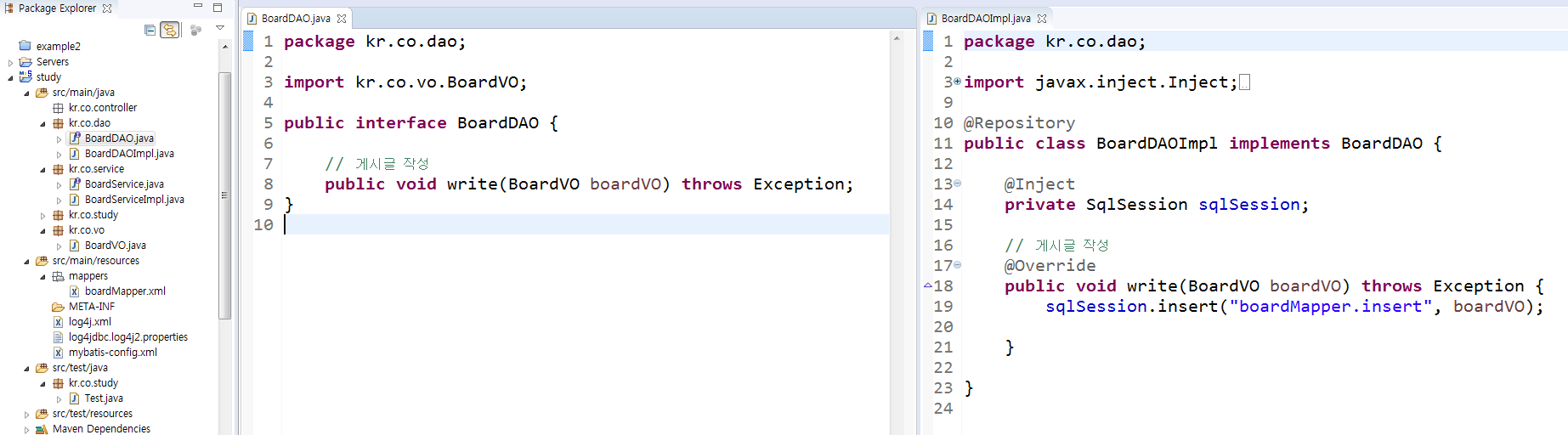Collapse the src/main/resources folder
This screenshot has width=1568, height=435.
click(26, 262)
